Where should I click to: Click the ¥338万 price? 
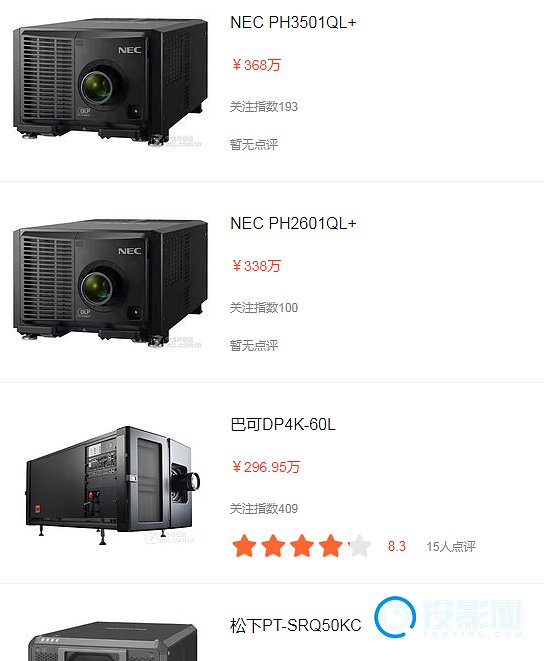256,266
